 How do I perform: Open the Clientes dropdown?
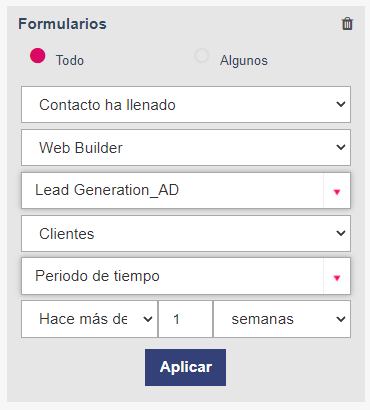(186, 233)
